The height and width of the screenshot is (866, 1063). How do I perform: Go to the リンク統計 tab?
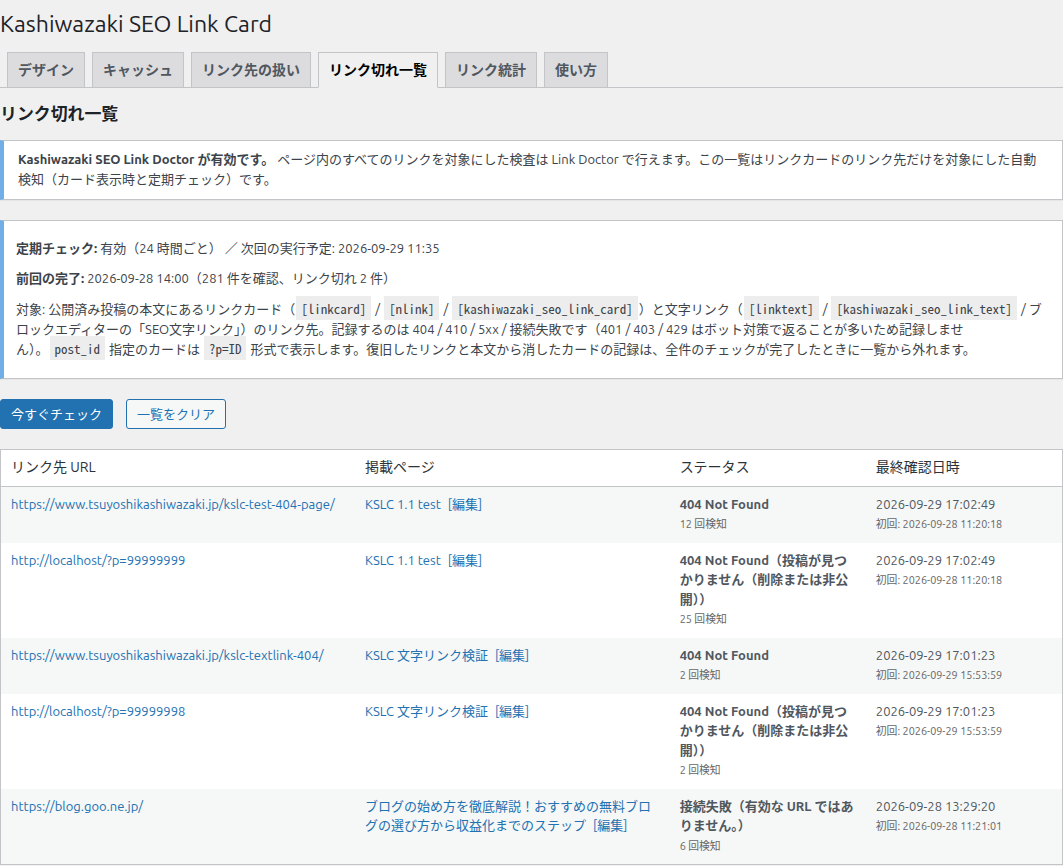click(491, 70)
